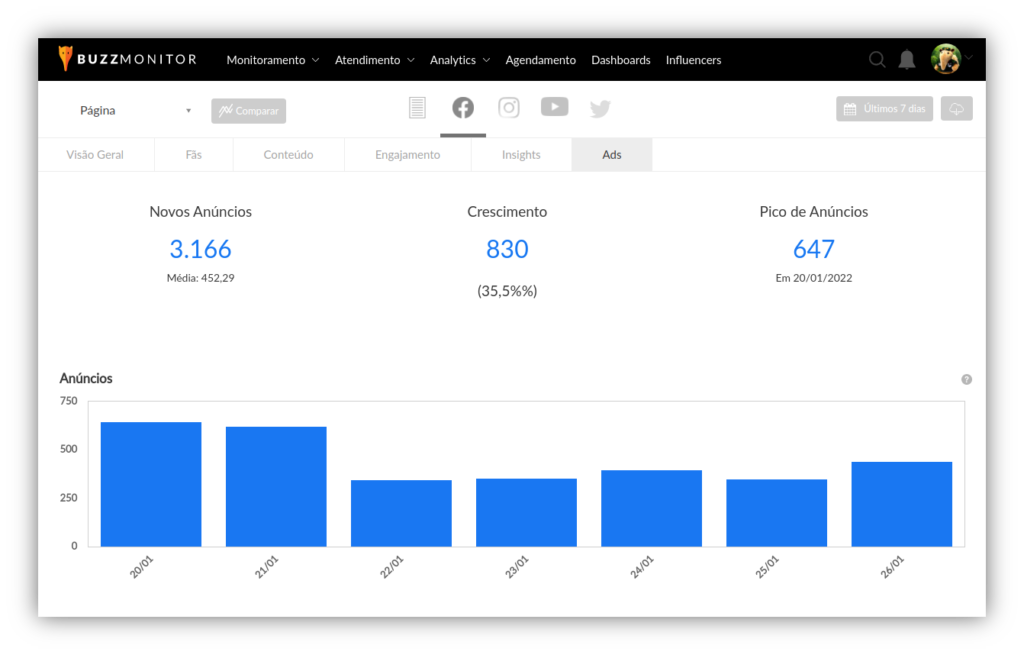This screenshot has height=655, width=1024.
Task: Expand the Analytics menu
Action: coord(460,60)
